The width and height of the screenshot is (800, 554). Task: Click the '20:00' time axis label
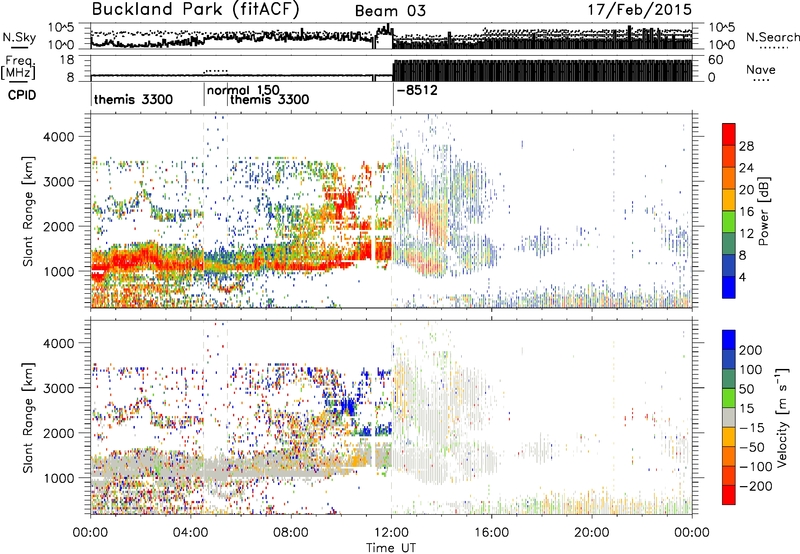(x=592, y=533)
